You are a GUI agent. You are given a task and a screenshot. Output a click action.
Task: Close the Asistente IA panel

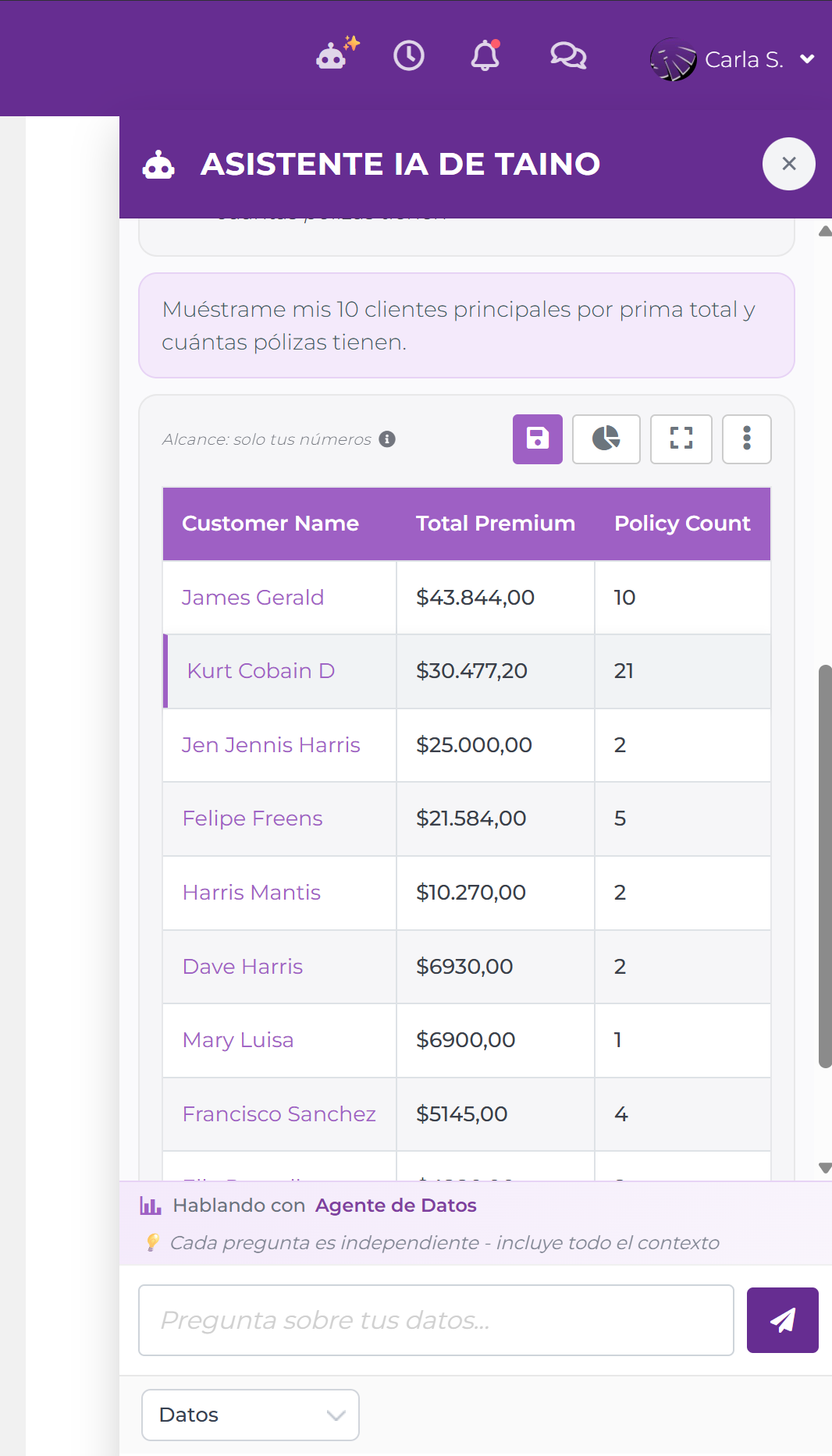pyautogui.click(x=788, y=164)
